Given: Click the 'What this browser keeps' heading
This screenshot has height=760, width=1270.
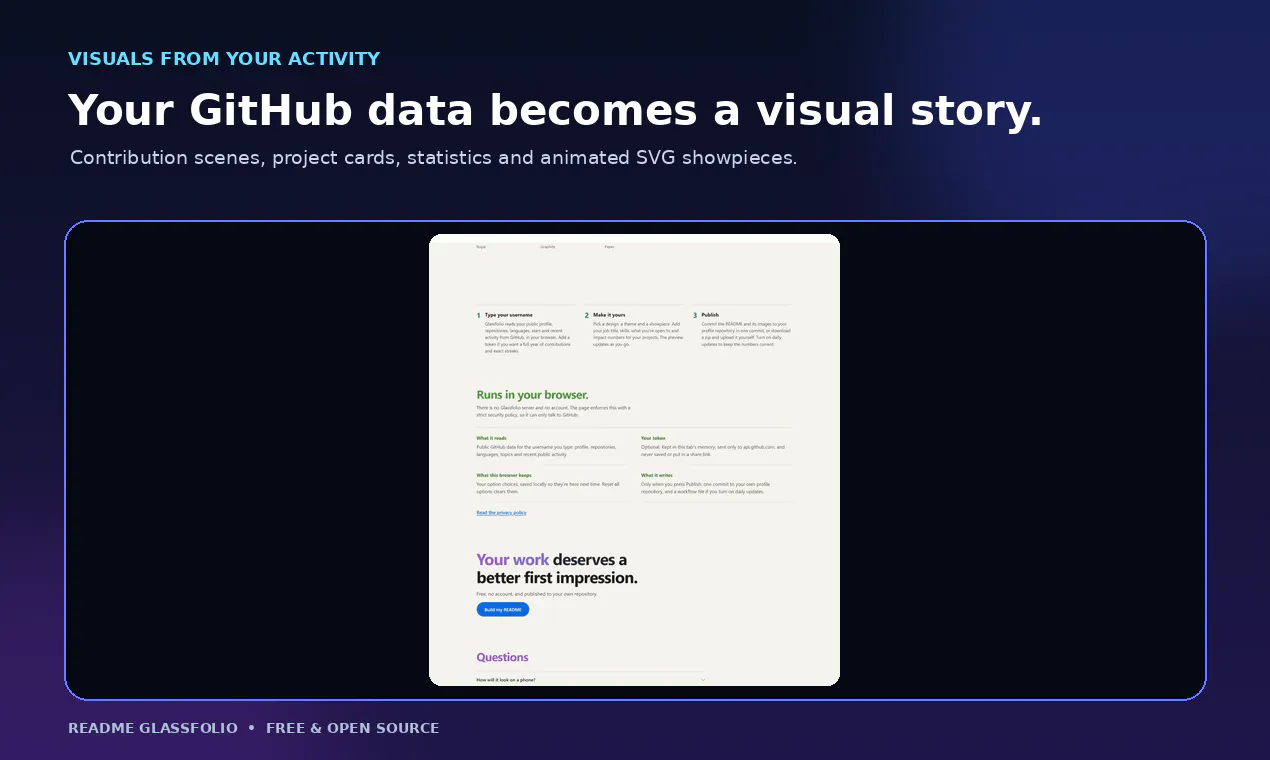Looking at the screenshot, I should pyautogui.click(x=504, y=475).
